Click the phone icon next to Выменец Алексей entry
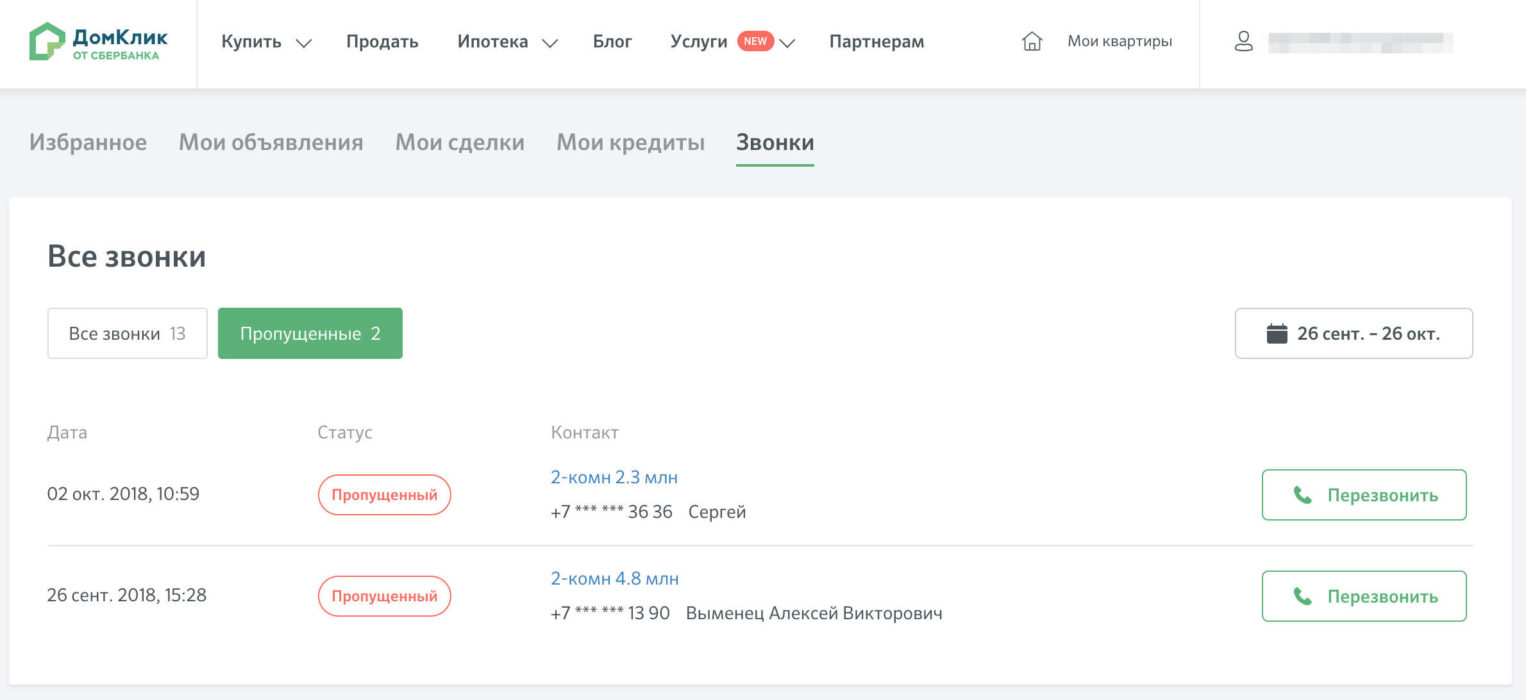 (1302, 596)
